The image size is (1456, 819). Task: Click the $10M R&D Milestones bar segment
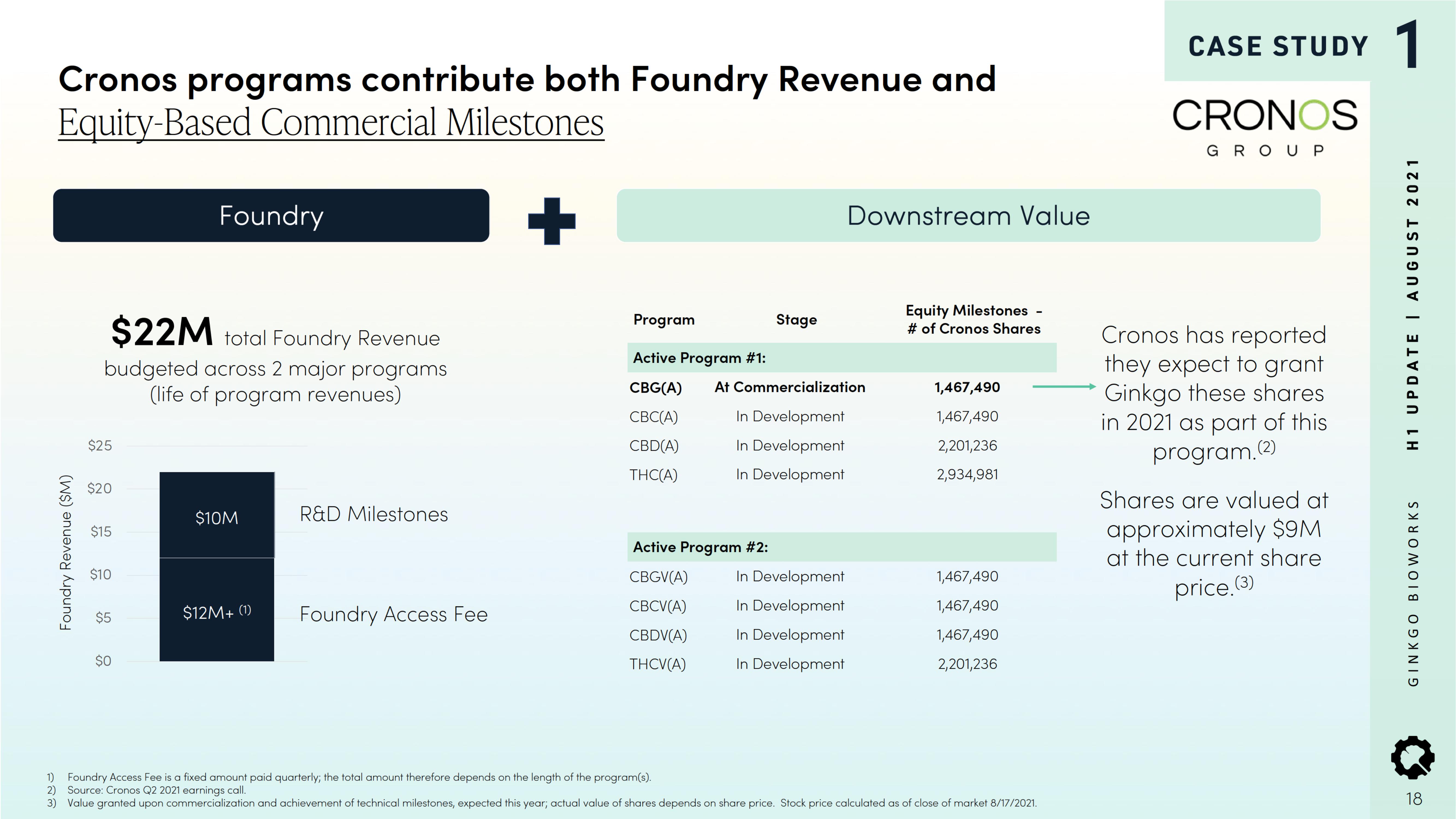point(217,515)
